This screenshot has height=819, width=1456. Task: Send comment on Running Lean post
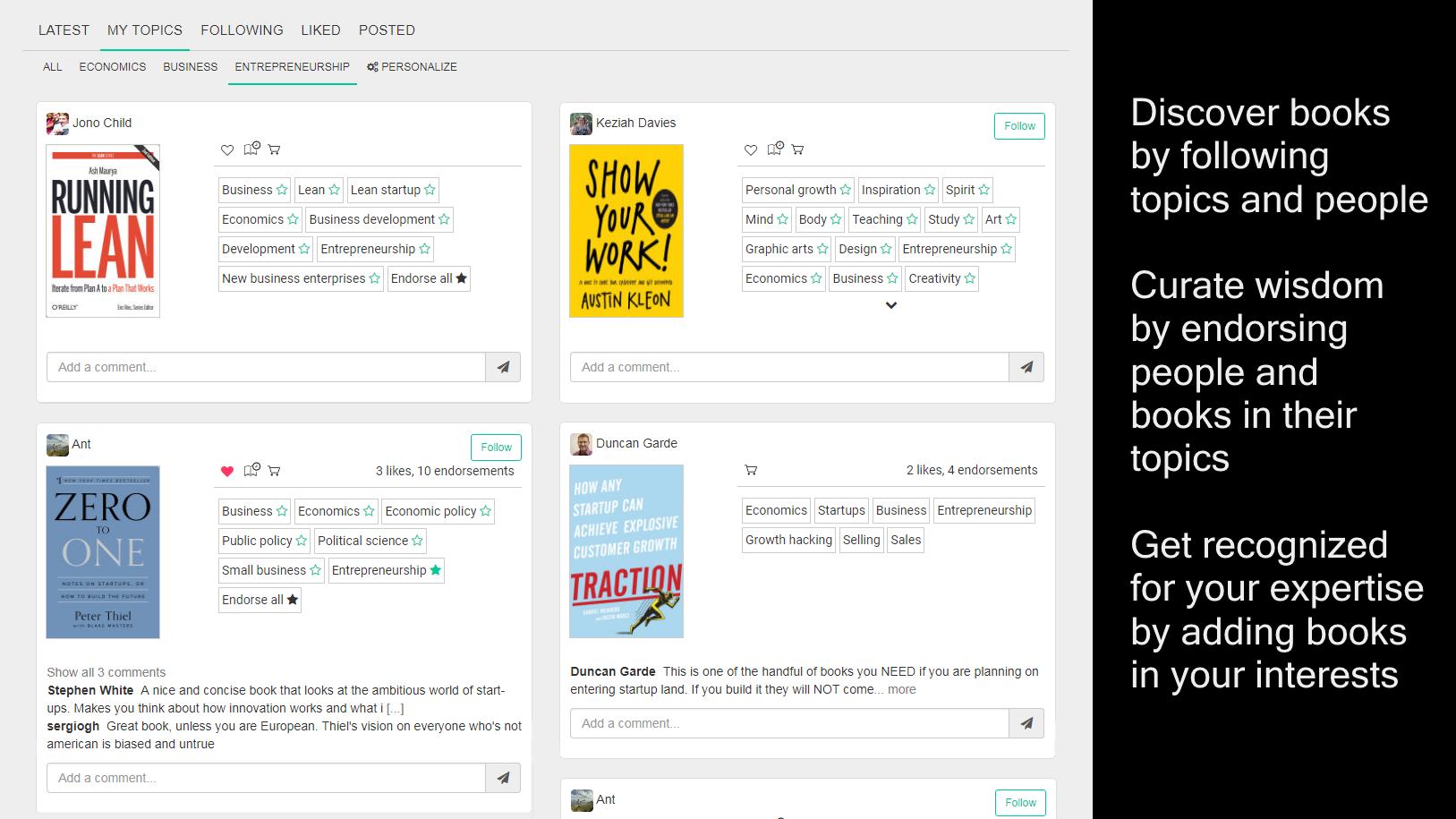point(503,367)
